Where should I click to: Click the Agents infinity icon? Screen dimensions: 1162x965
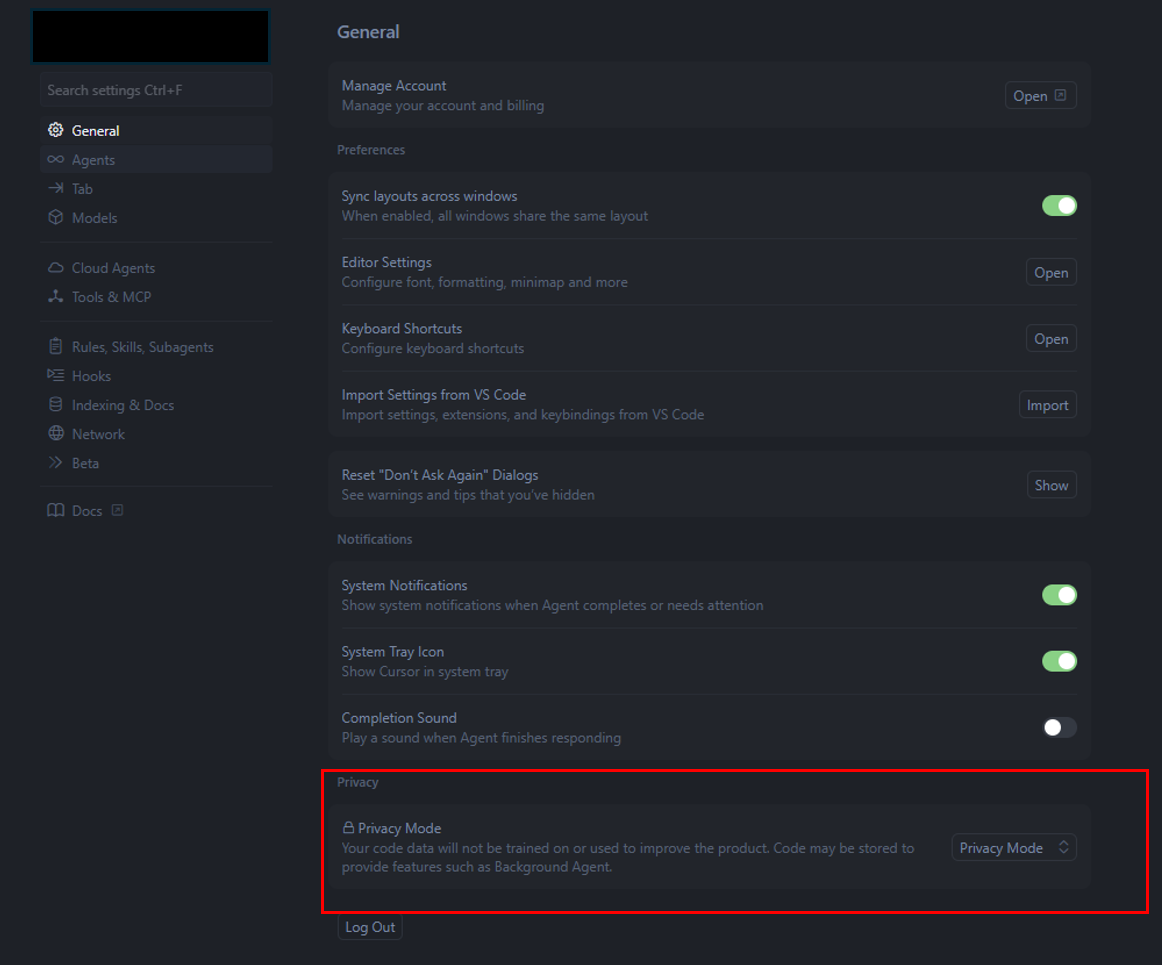pyautogui.click(x=56, y=159)
